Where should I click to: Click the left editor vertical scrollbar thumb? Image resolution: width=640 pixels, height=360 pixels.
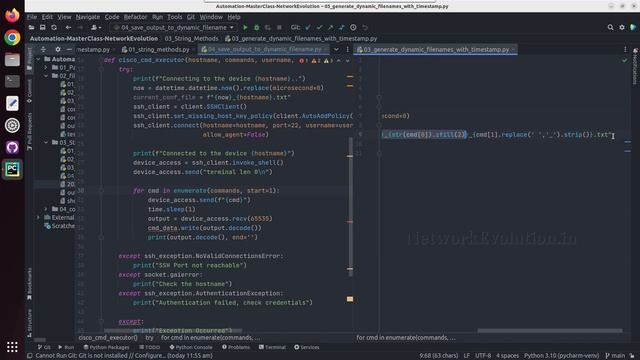tap(351, 206)
